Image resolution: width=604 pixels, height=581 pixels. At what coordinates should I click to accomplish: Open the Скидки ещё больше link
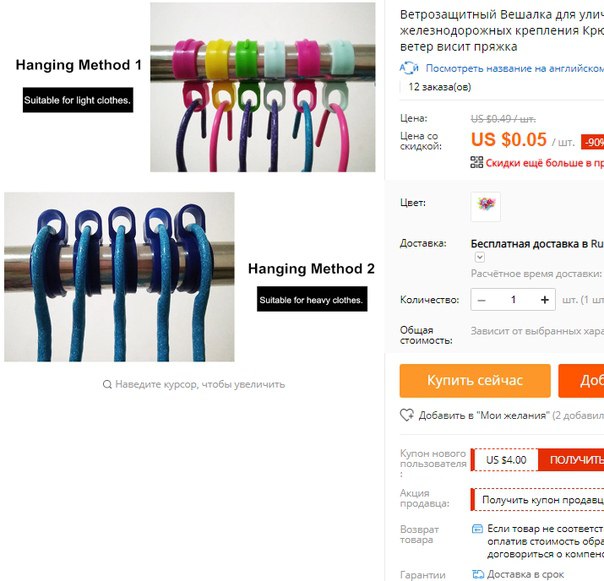(x=545, y=163)
